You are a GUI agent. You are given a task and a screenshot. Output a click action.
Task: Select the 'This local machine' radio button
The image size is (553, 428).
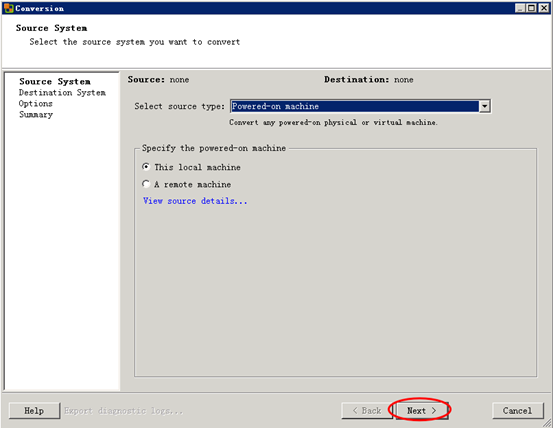(146, 167)
